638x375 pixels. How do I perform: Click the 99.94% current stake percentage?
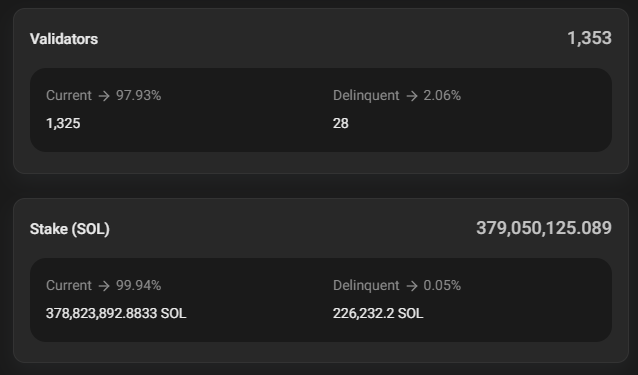pyautogui.click(x=138, y=286)
